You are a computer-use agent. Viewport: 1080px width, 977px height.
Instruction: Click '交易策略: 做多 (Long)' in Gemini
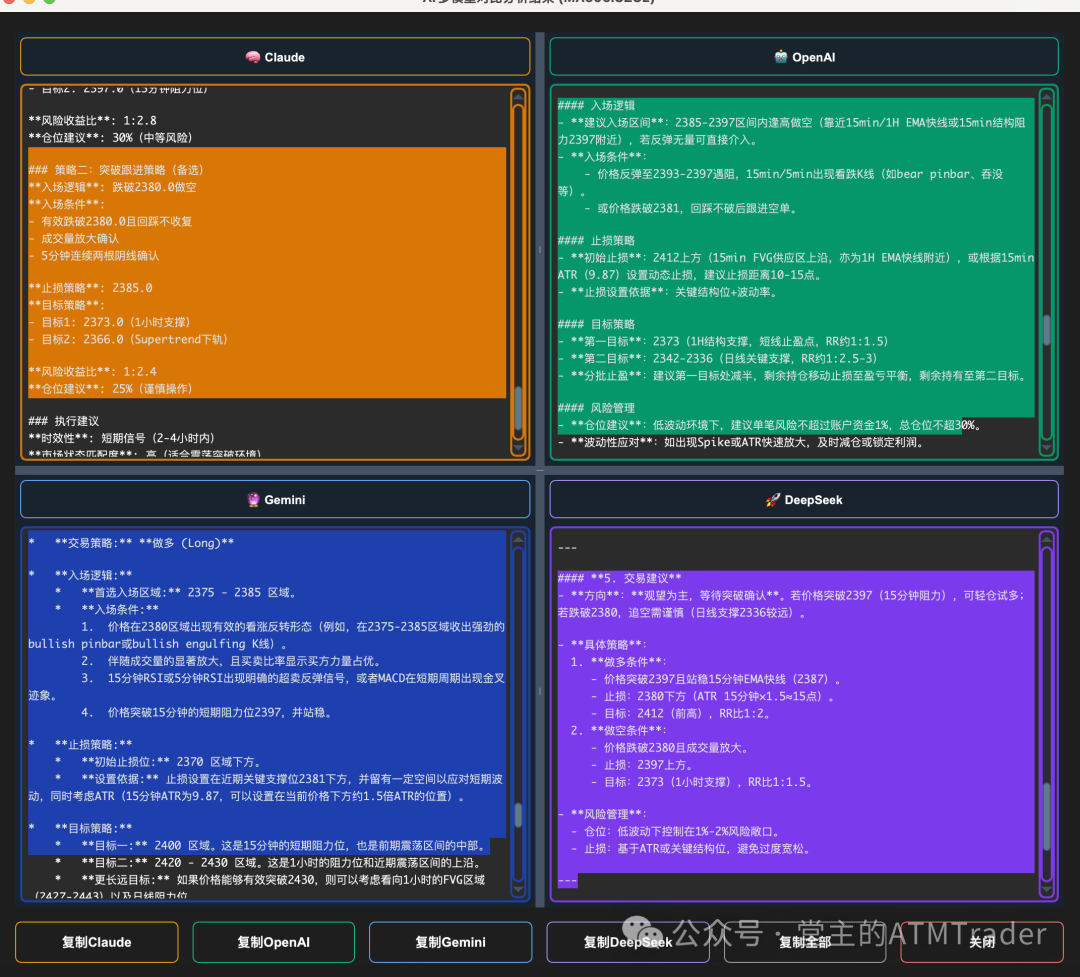(x=132, y=543)
